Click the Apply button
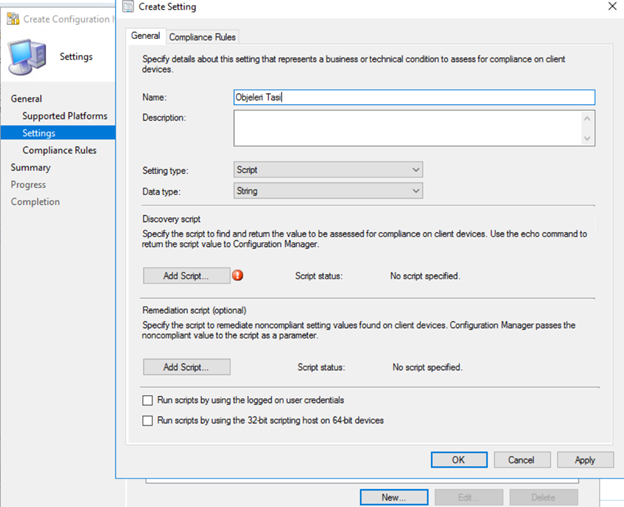This screenshot has width=624, height=507. click(x=585, y=460)
